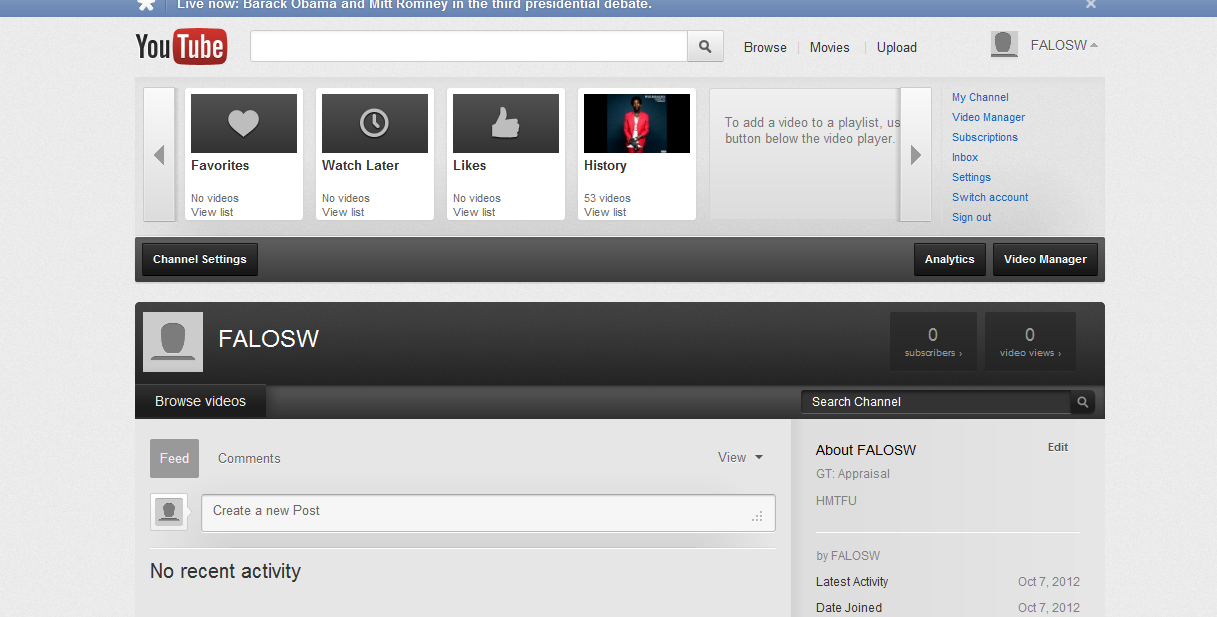Switch to the Comments tab
Screen dimensions: 1217x617
click(249, 458)
